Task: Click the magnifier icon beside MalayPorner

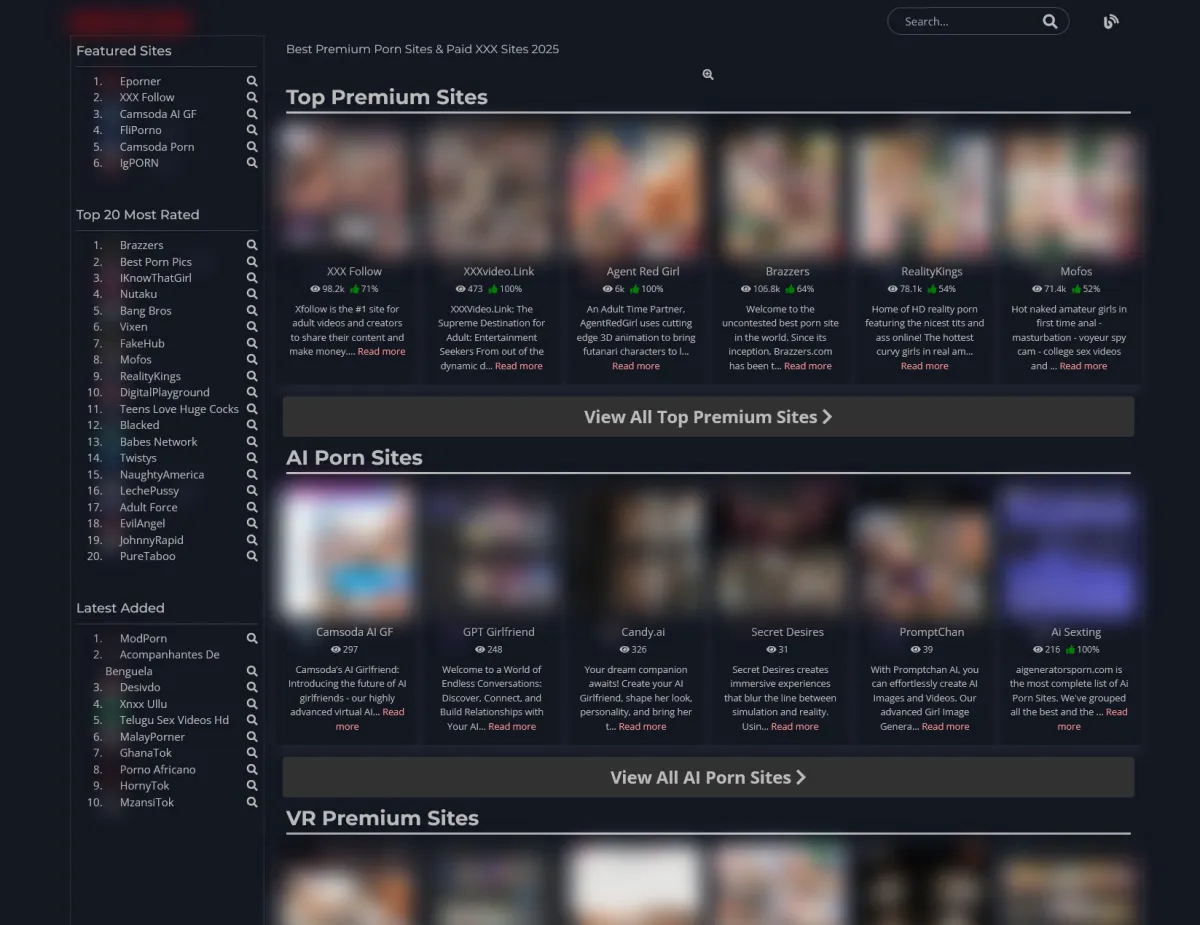Action: pyautogui.click(x=252, y=737)
